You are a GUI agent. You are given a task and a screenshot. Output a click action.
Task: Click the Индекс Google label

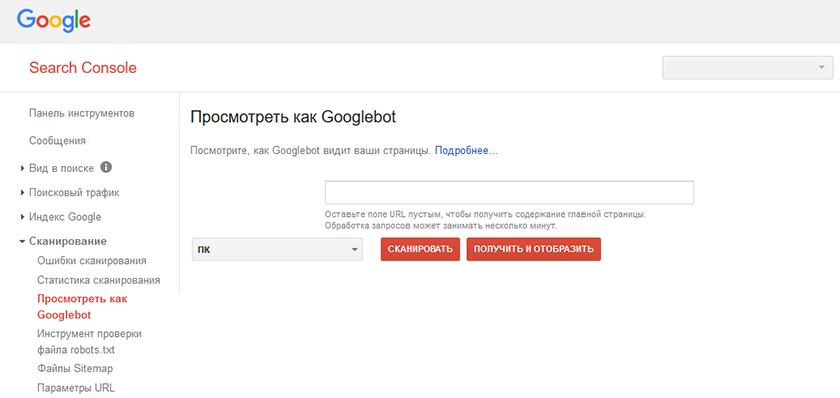(65, 217)
